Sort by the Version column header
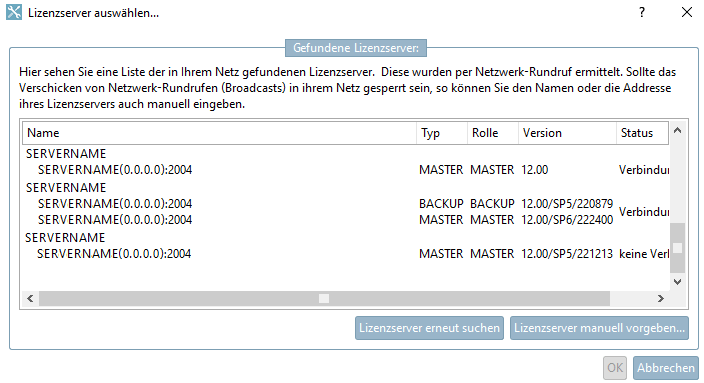This screenshot has height=383, width=704. [x=568, y=133]
